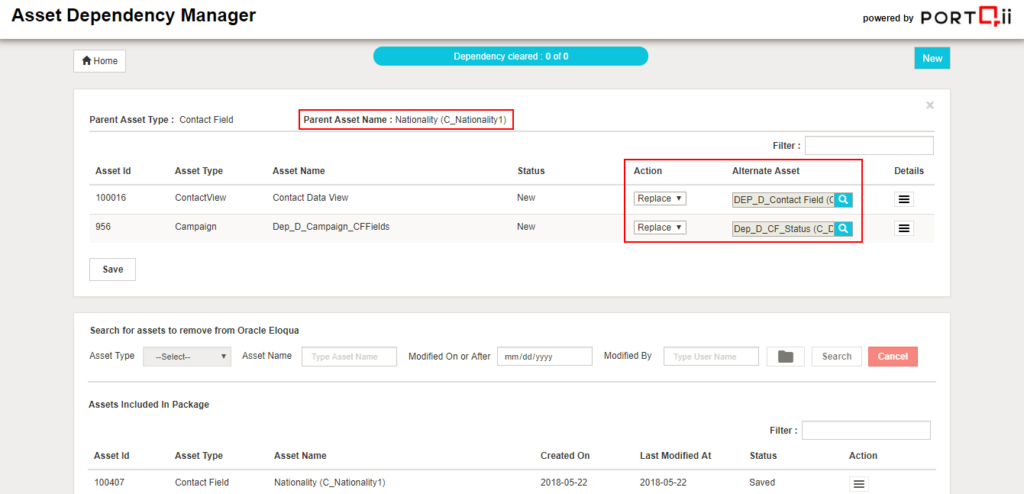The image size is (1024, 494).
Task: Click the Search button
Action: tap(836, 356)
